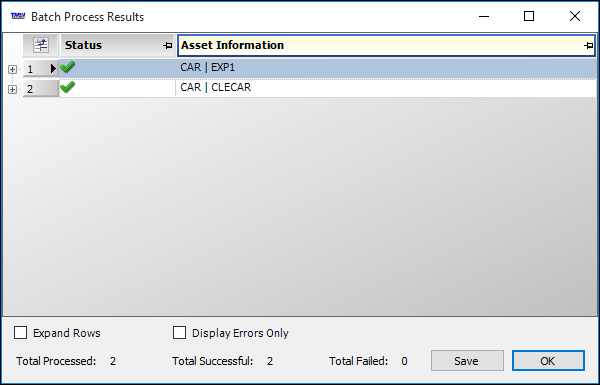Enable the Expand Rows checkbox

coord(20,333)
